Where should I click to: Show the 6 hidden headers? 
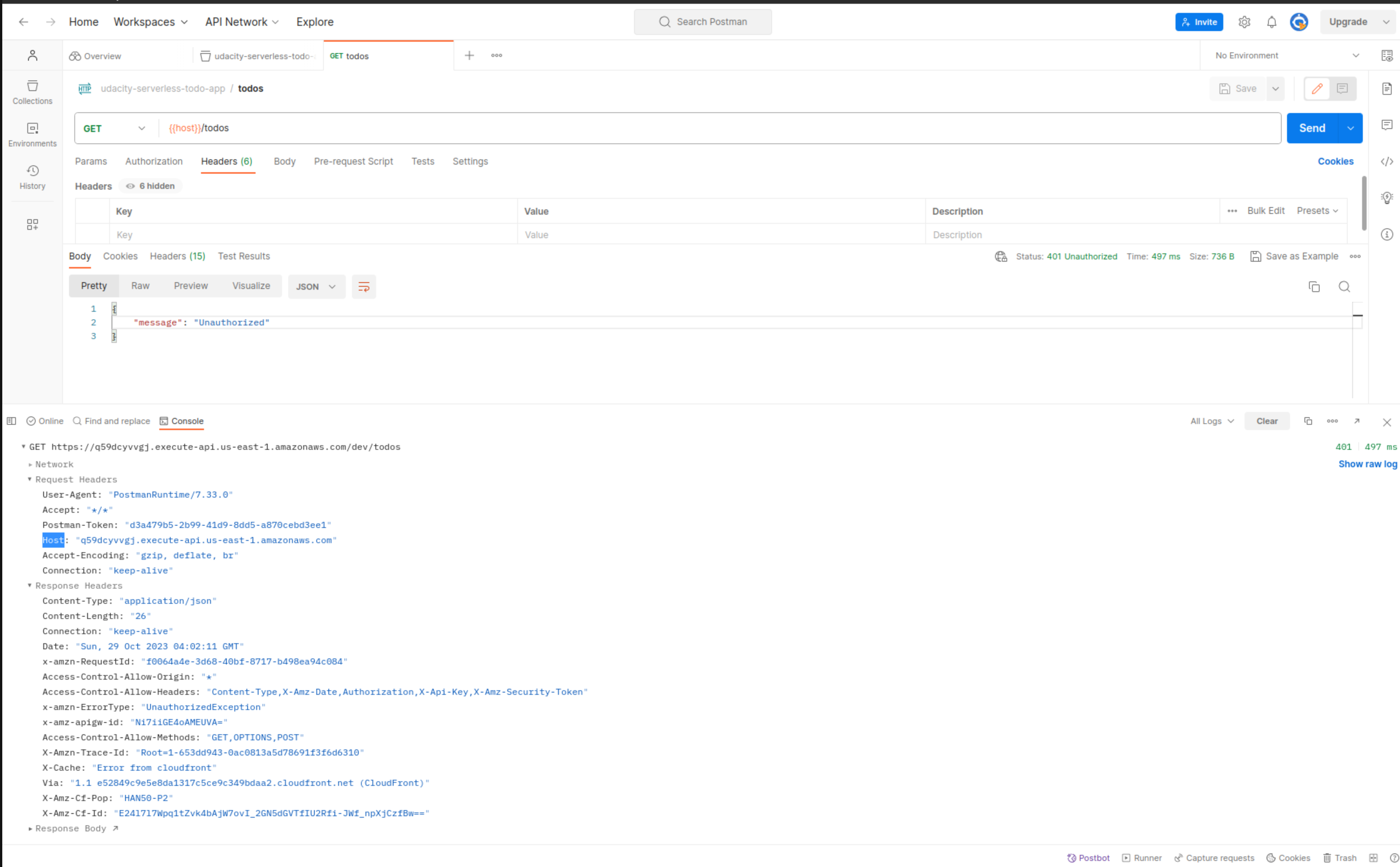[x=151, y=186]
